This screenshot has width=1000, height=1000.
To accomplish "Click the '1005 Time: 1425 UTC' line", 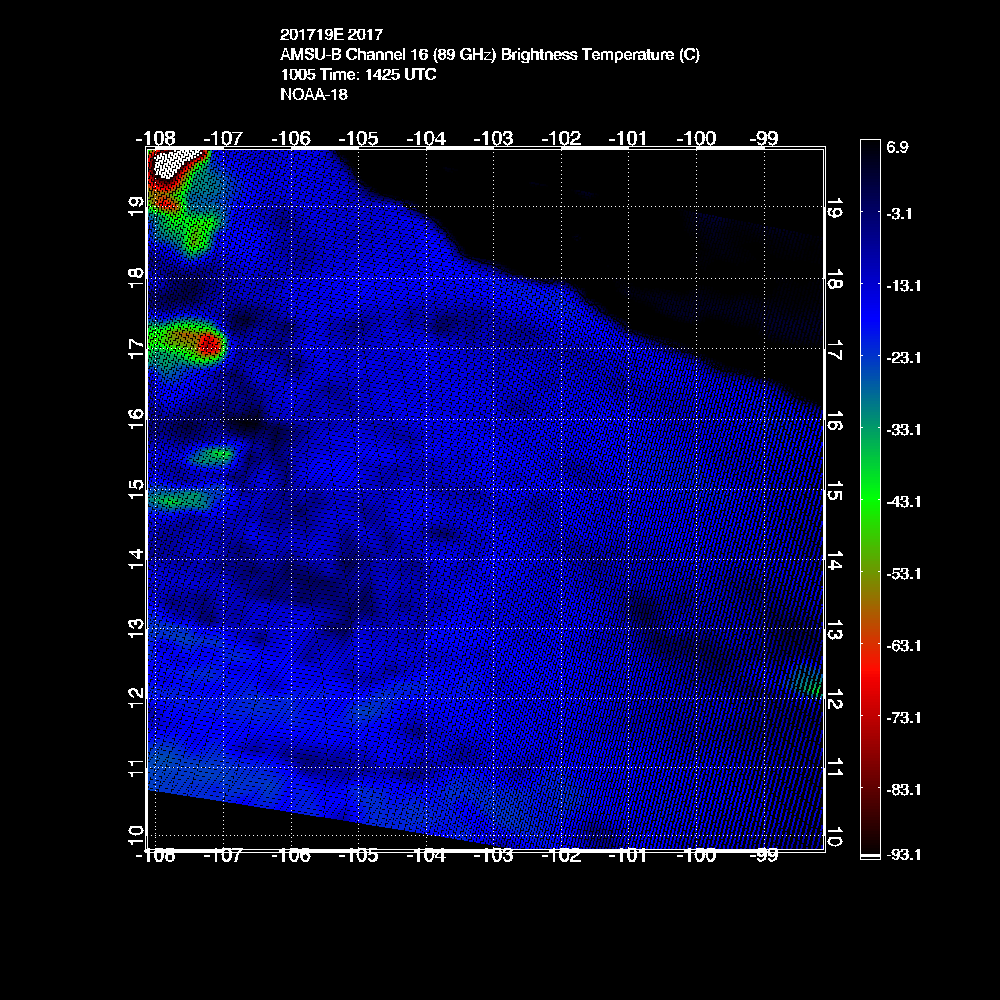I will click(x=358, y=75).
